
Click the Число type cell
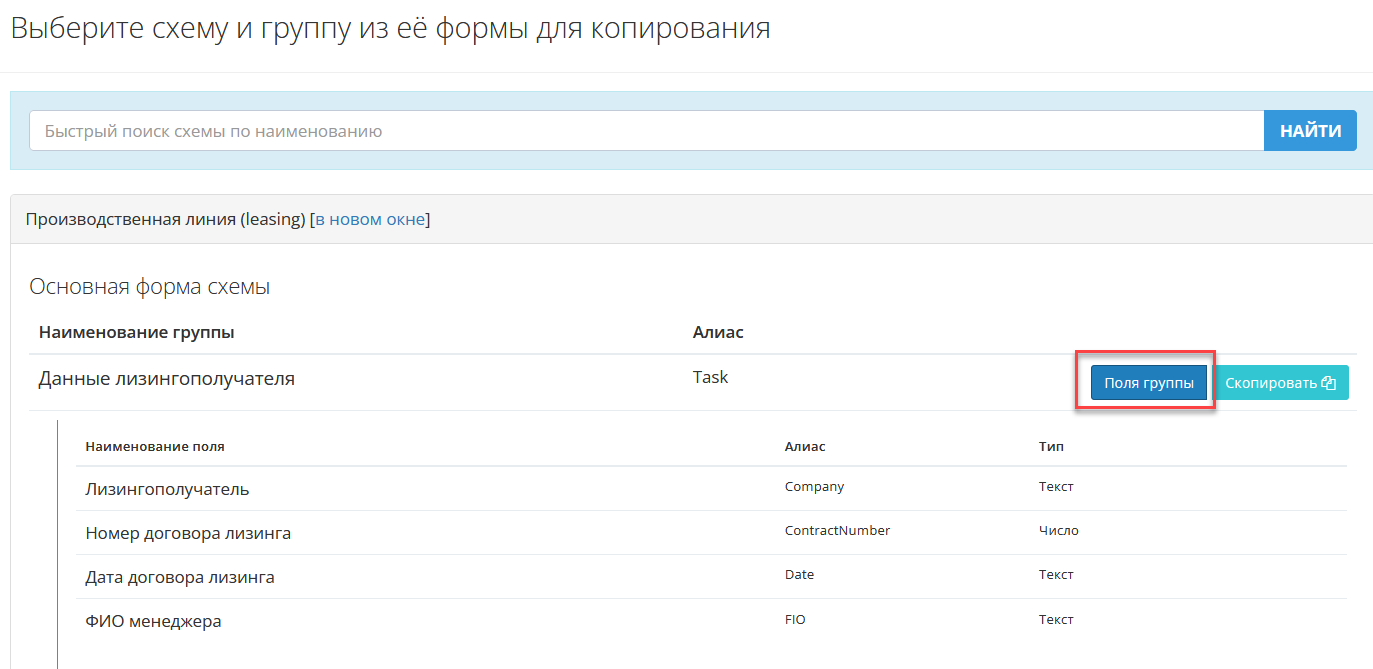[1058, 531]
